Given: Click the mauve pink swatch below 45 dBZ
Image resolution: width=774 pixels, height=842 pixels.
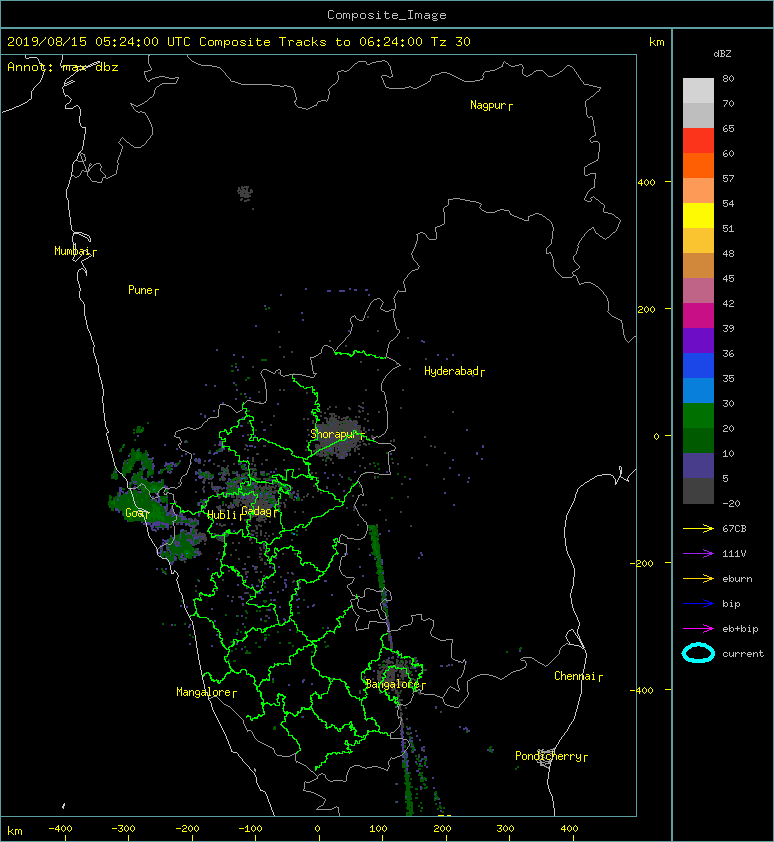Looking at the screenshot, I should [x=698, y=291].
